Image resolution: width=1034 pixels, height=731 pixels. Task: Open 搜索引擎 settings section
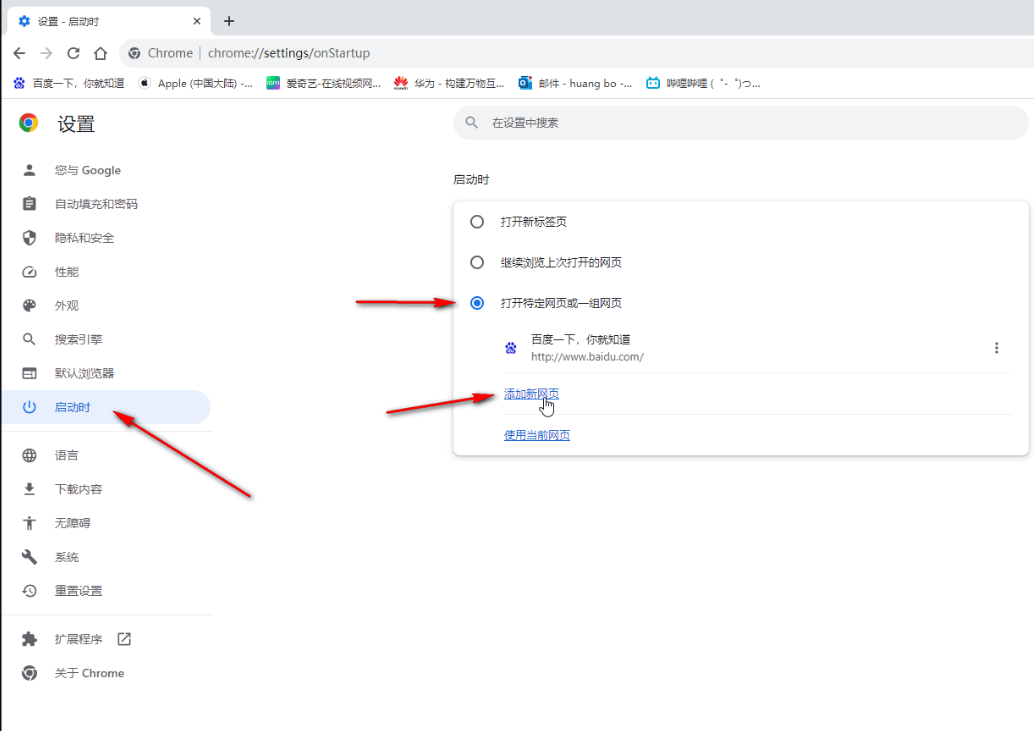click(106, 339)
